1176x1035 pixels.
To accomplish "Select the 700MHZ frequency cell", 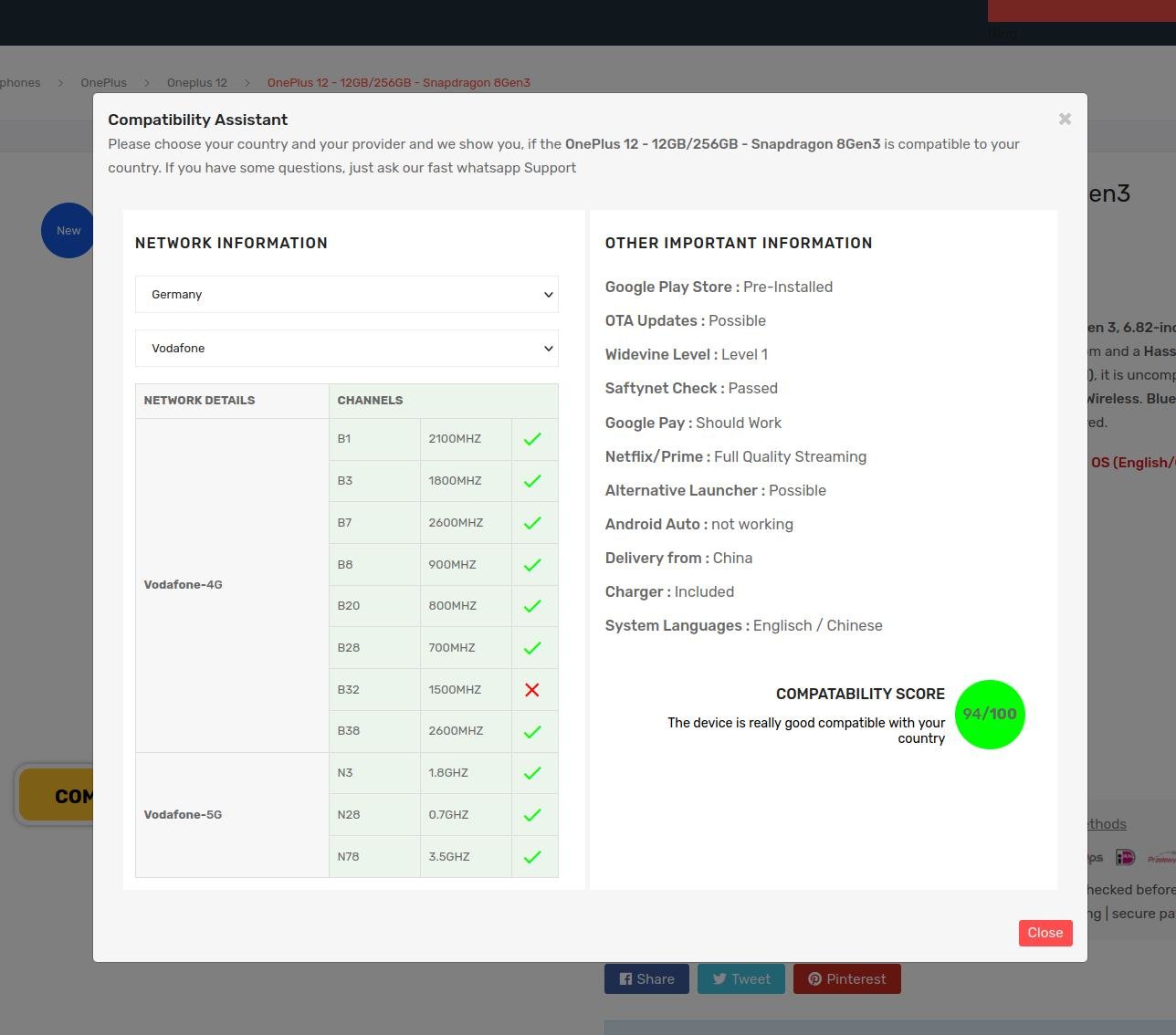I will [466, 648].
